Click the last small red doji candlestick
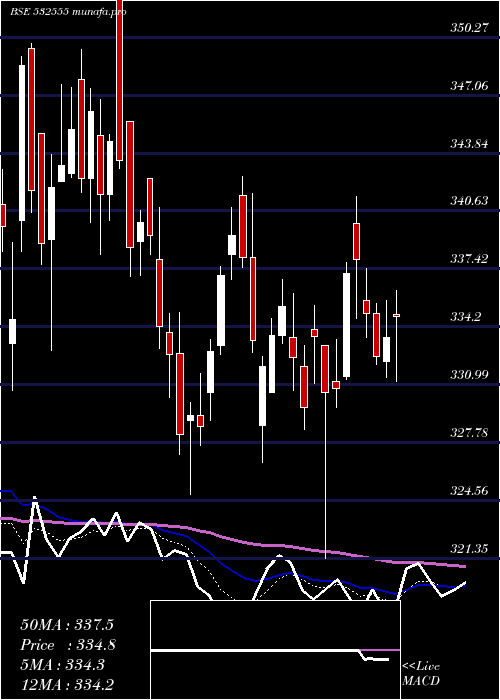Viewport: 500px width, 700px height. [396, 315]
